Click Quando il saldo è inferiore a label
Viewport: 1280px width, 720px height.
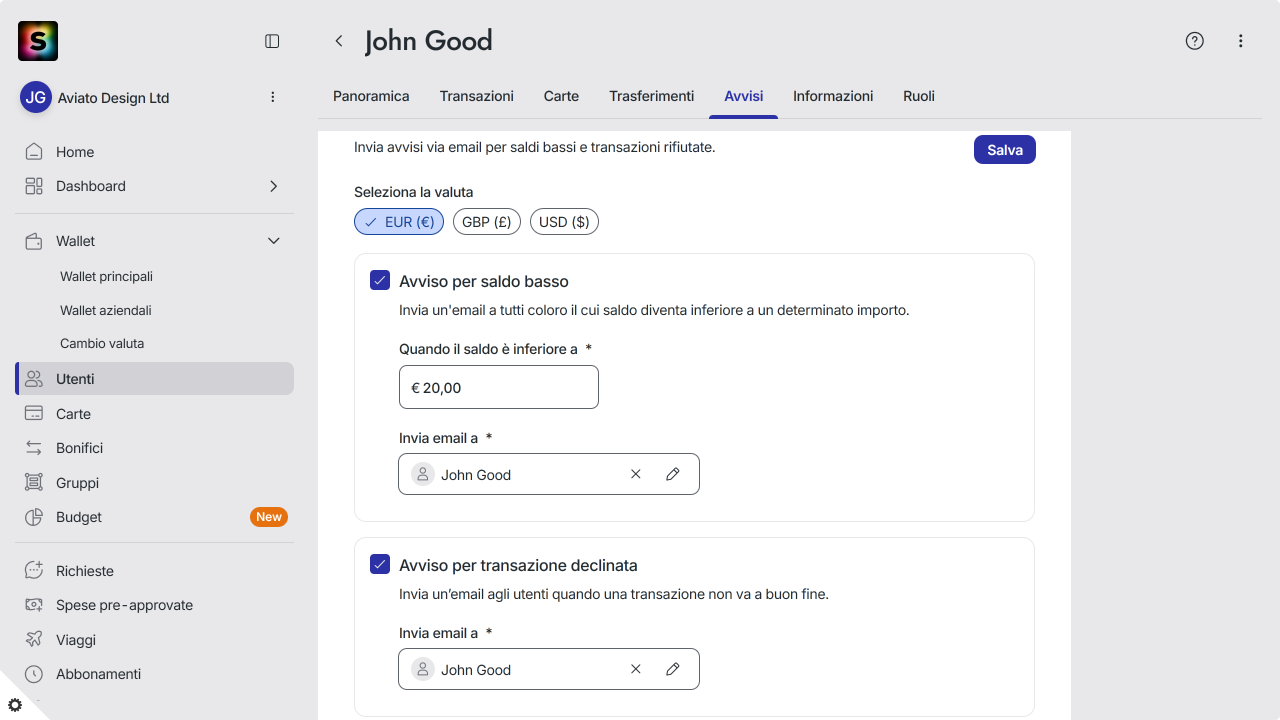488,349
